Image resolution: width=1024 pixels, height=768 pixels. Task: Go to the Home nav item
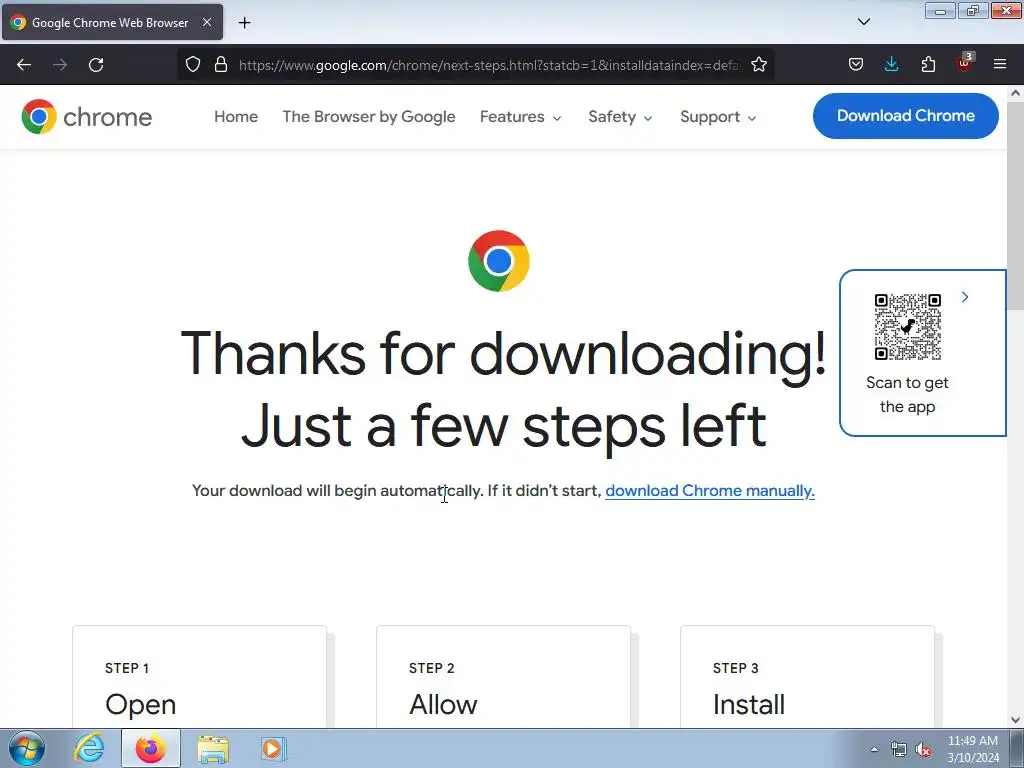click(x=236, y=117)
